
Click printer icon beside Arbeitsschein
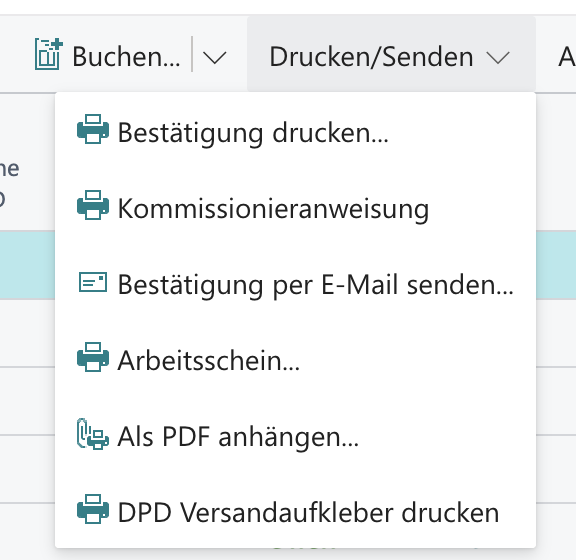pyautogui.click(x=93, y=357)
